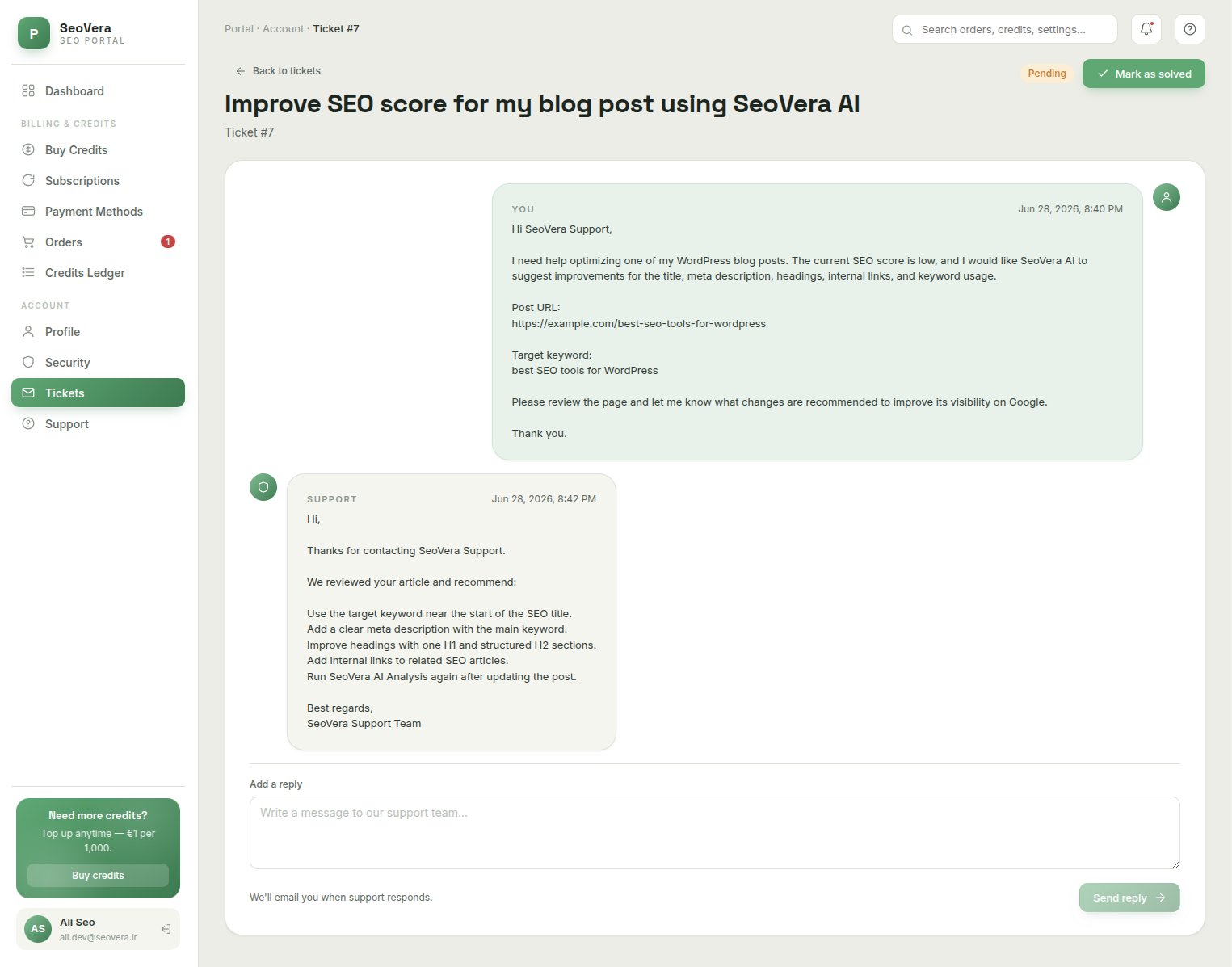The width and height of the screenshot is (1232, 967).
Task: Click the Payment Methods card icon
Action: pyautogui.click(x=28, y=211)
